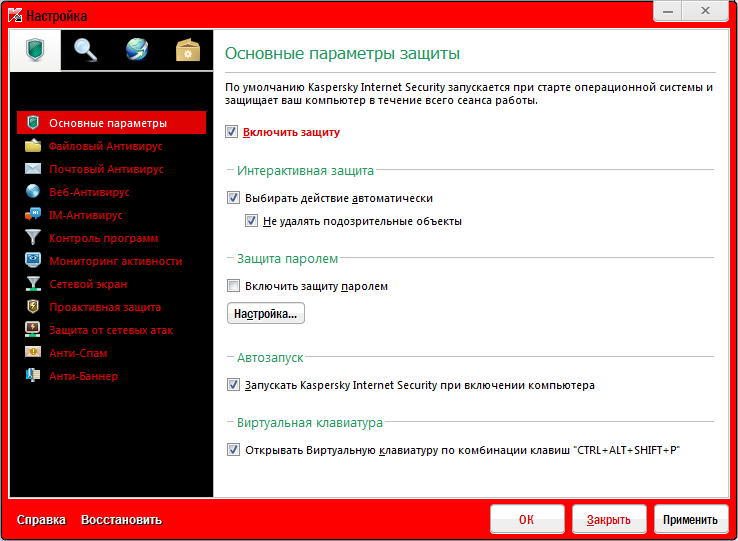Select Мониторинг активности section
Screen dimensions: 738x541
[x=116, y=261]
